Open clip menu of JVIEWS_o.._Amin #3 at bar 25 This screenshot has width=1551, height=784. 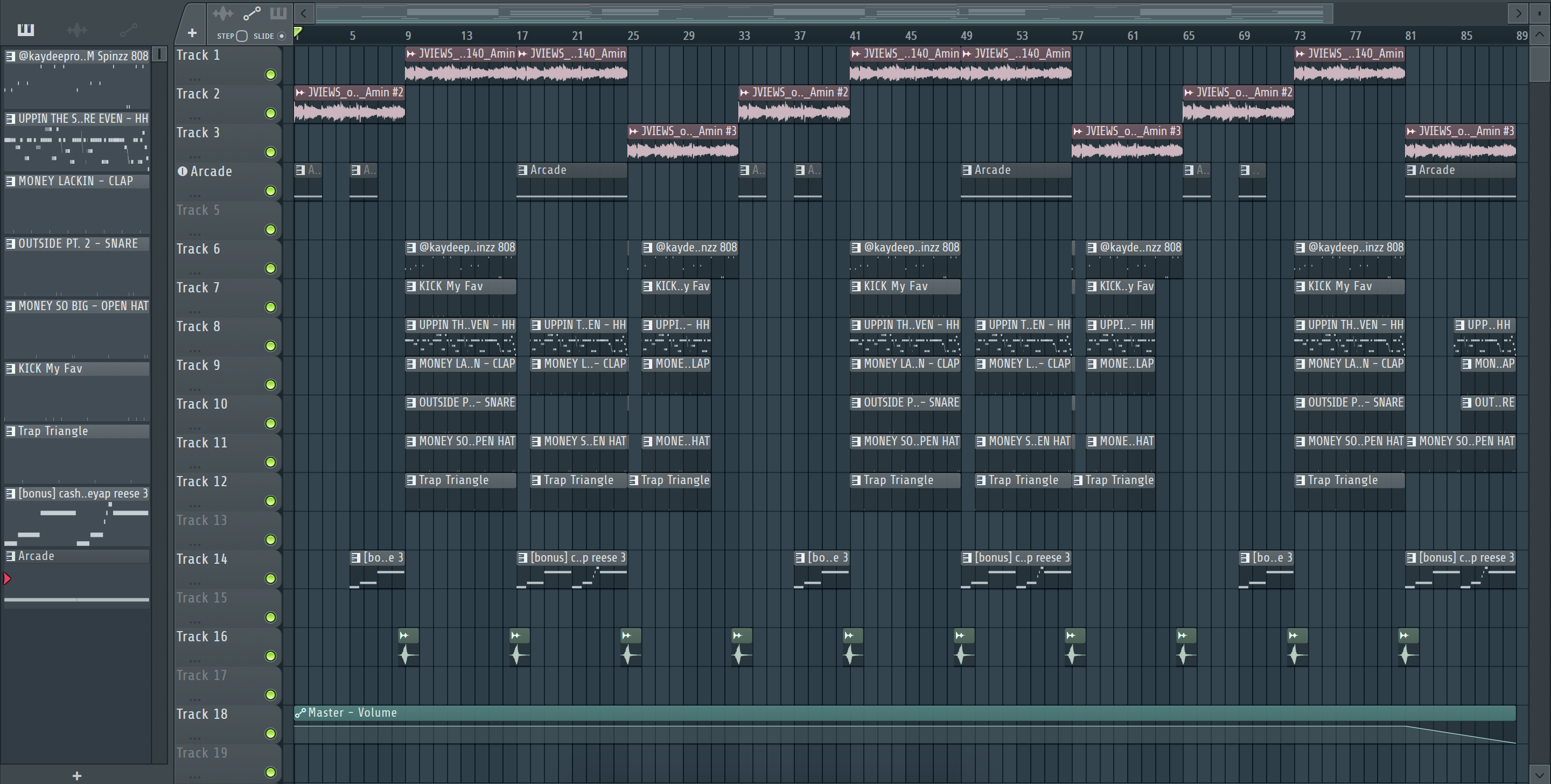click(633, 131)
